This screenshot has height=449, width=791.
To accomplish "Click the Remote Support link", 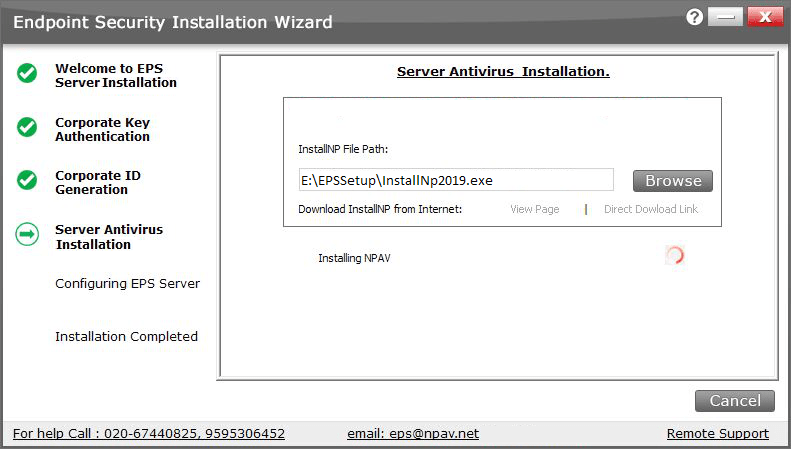I will click(x=717, y=433).
